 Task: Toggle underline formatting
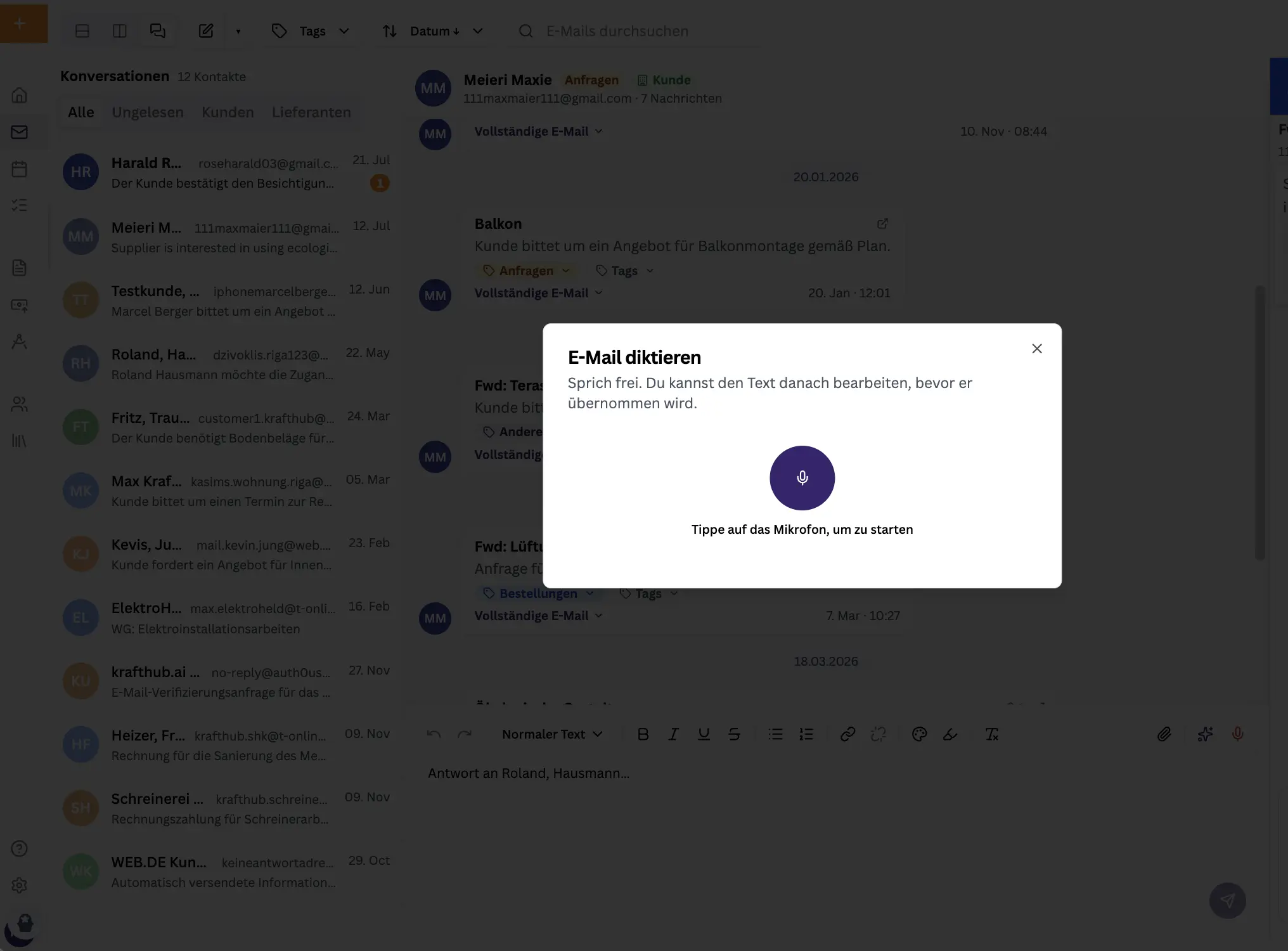[x=704, y=734]
